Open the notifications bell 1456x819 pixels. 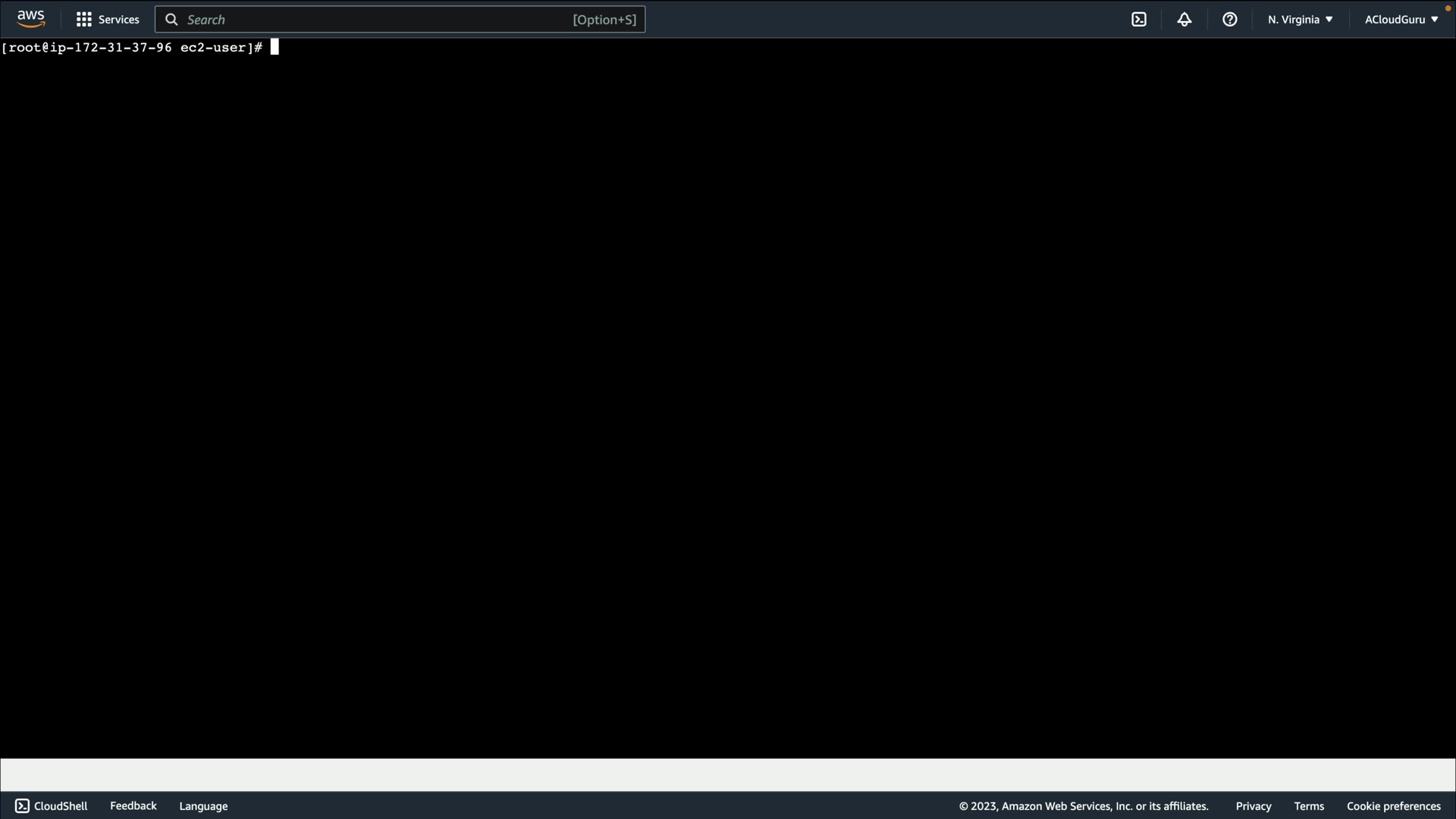1185,20
